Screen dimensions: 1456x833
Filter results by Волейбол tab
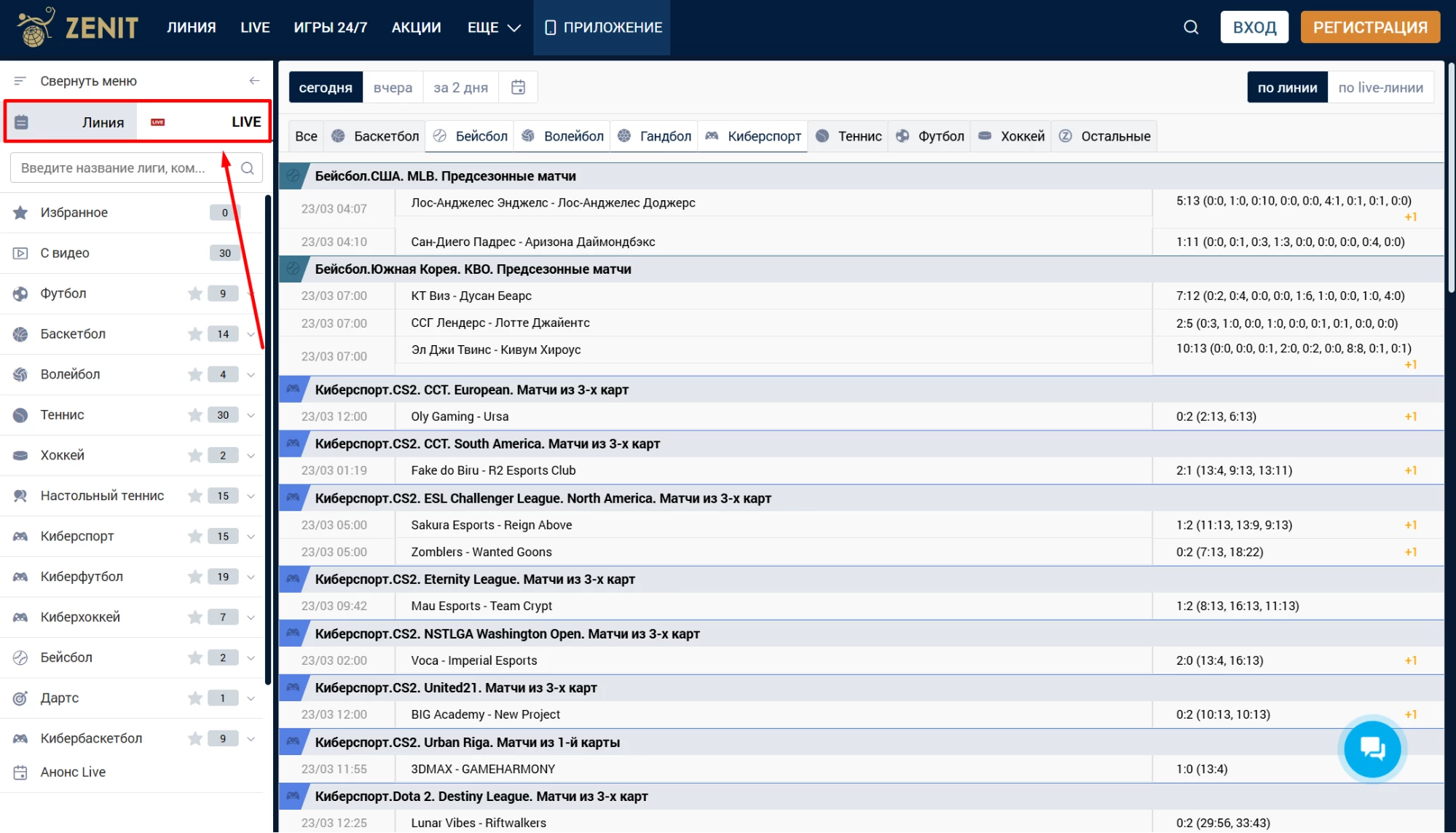tap(562, 136)
